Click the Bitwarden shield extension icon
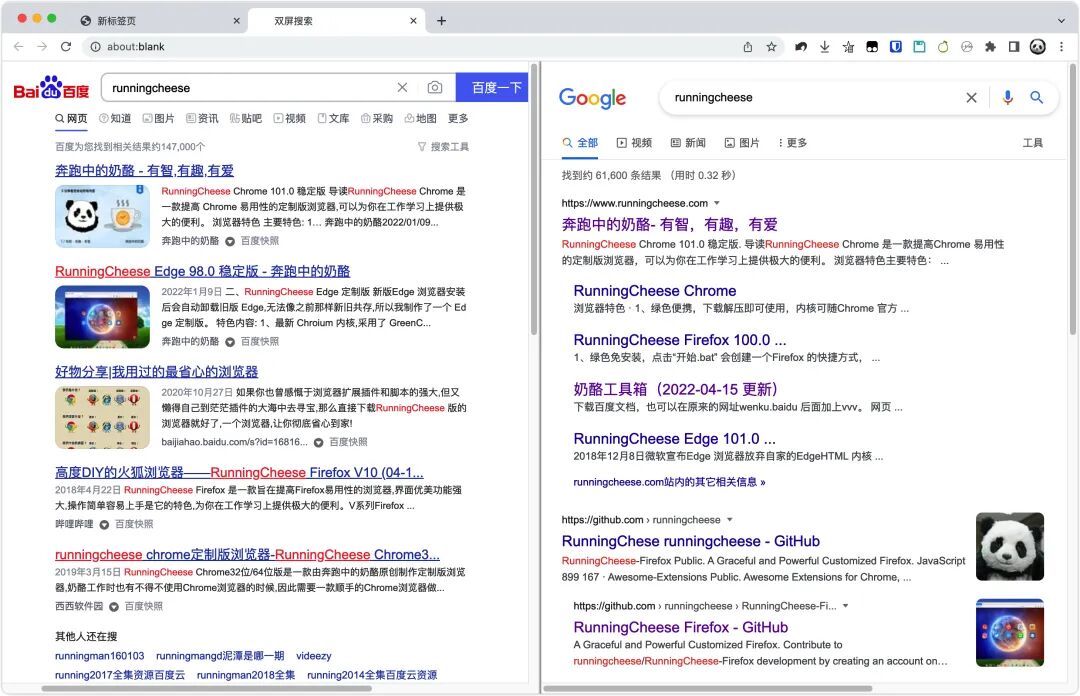 pos(895,47)
